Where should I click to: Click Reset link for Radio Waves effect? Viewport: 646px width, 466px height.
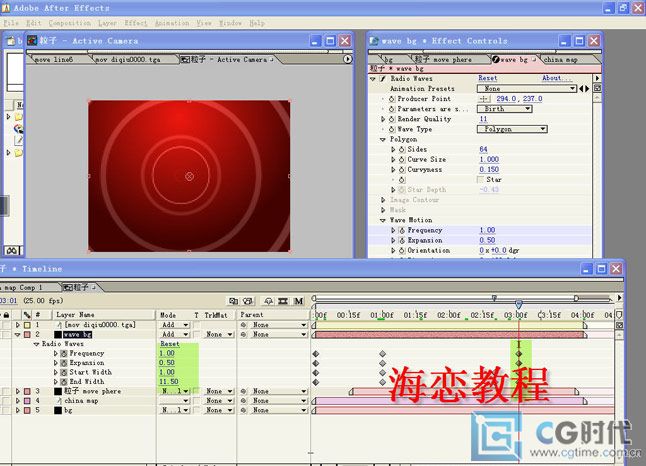[488, 78]
